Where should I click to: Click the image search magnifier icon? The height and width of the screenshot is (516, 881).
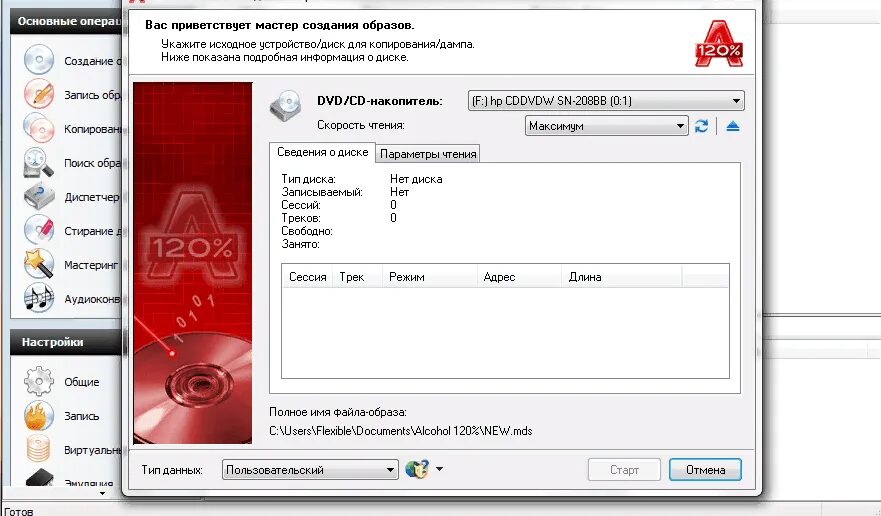[39, 162]
